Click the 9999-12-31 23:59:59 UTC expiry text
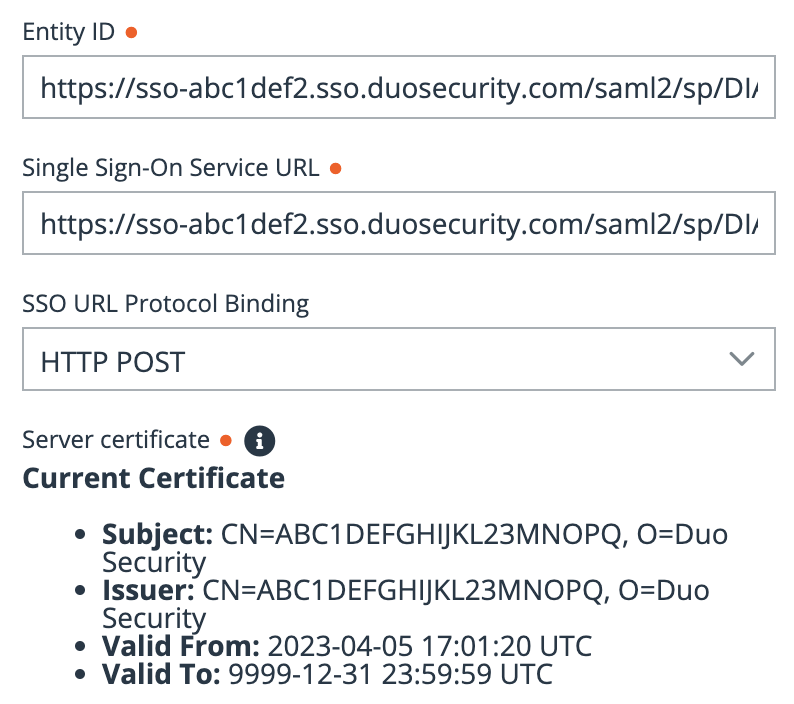Screen dimensions: 794x704 click(x=390, y=674)
